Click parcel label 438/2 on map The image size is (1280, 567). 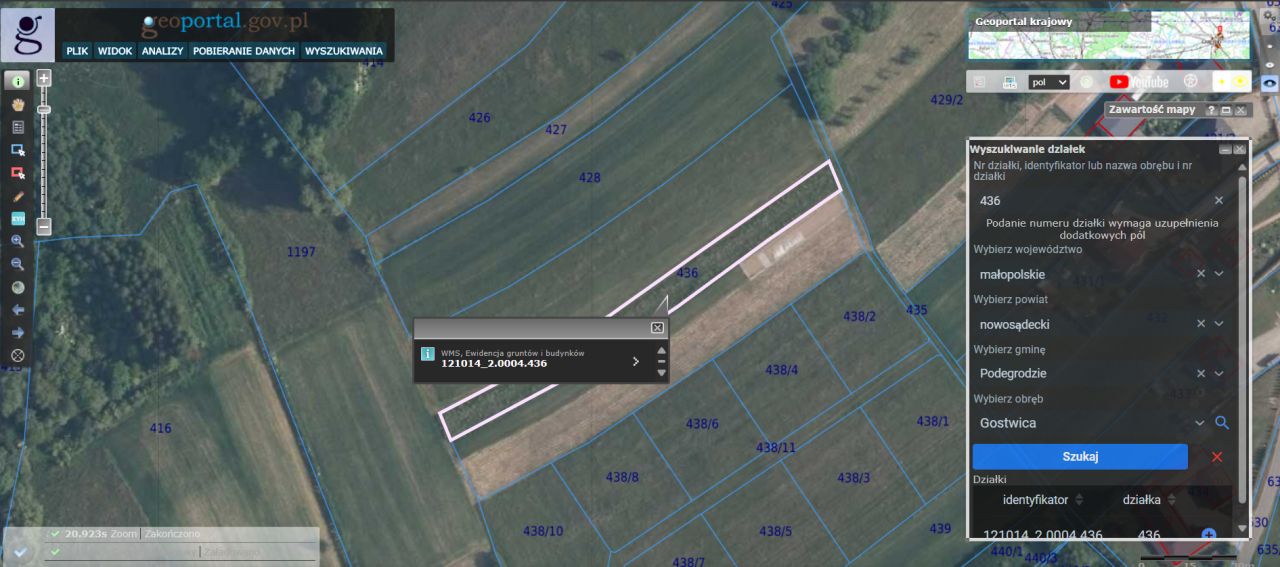pos(859,316)
